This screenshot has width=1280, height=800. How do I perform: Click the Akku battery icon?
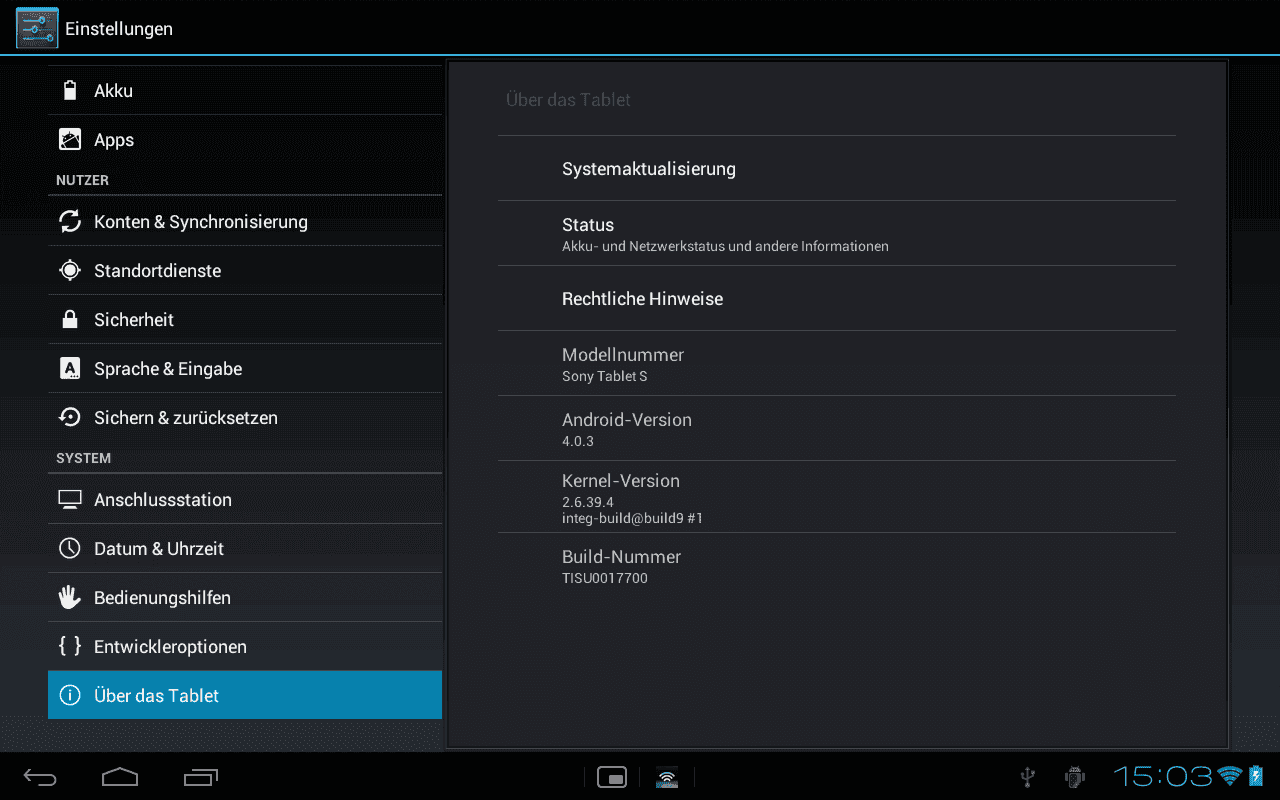coord(70,90)
